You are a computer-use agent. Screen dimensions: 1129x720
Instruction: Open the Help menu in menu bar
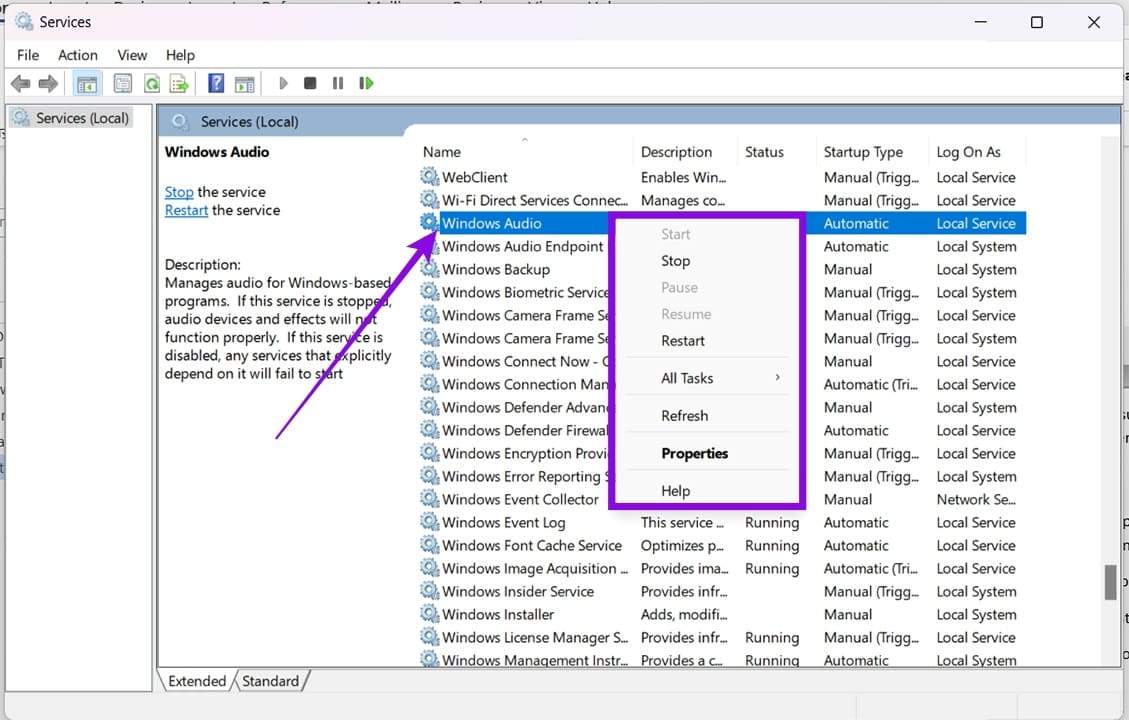(x=180, y=55)
